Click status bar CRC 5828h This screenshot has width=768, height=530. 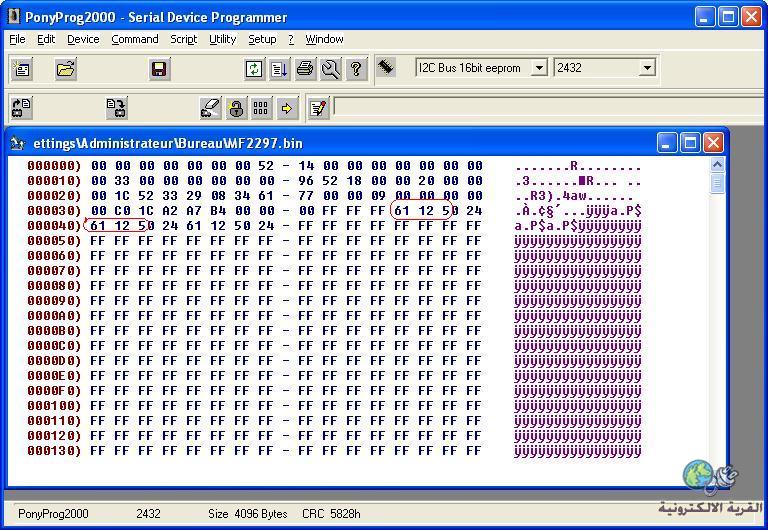point(331,514)
